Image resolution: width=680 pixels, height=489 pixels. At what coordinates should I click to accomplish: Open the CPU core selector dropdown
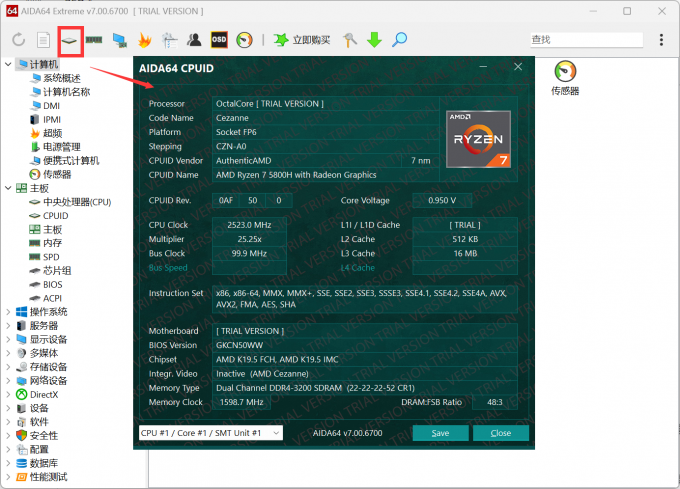[x=210, y=433]
